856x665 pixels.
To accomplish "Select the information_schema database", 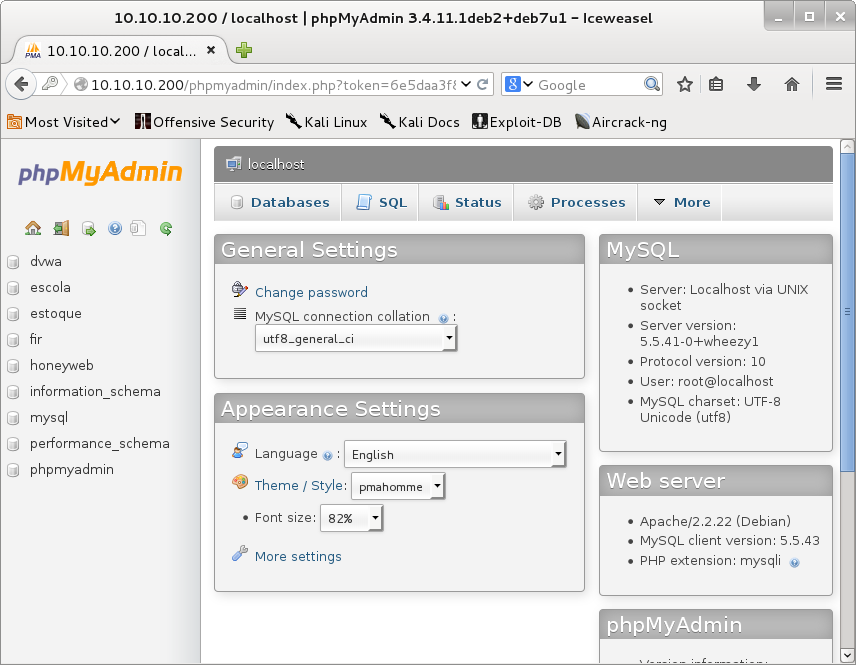I will 95,391.
